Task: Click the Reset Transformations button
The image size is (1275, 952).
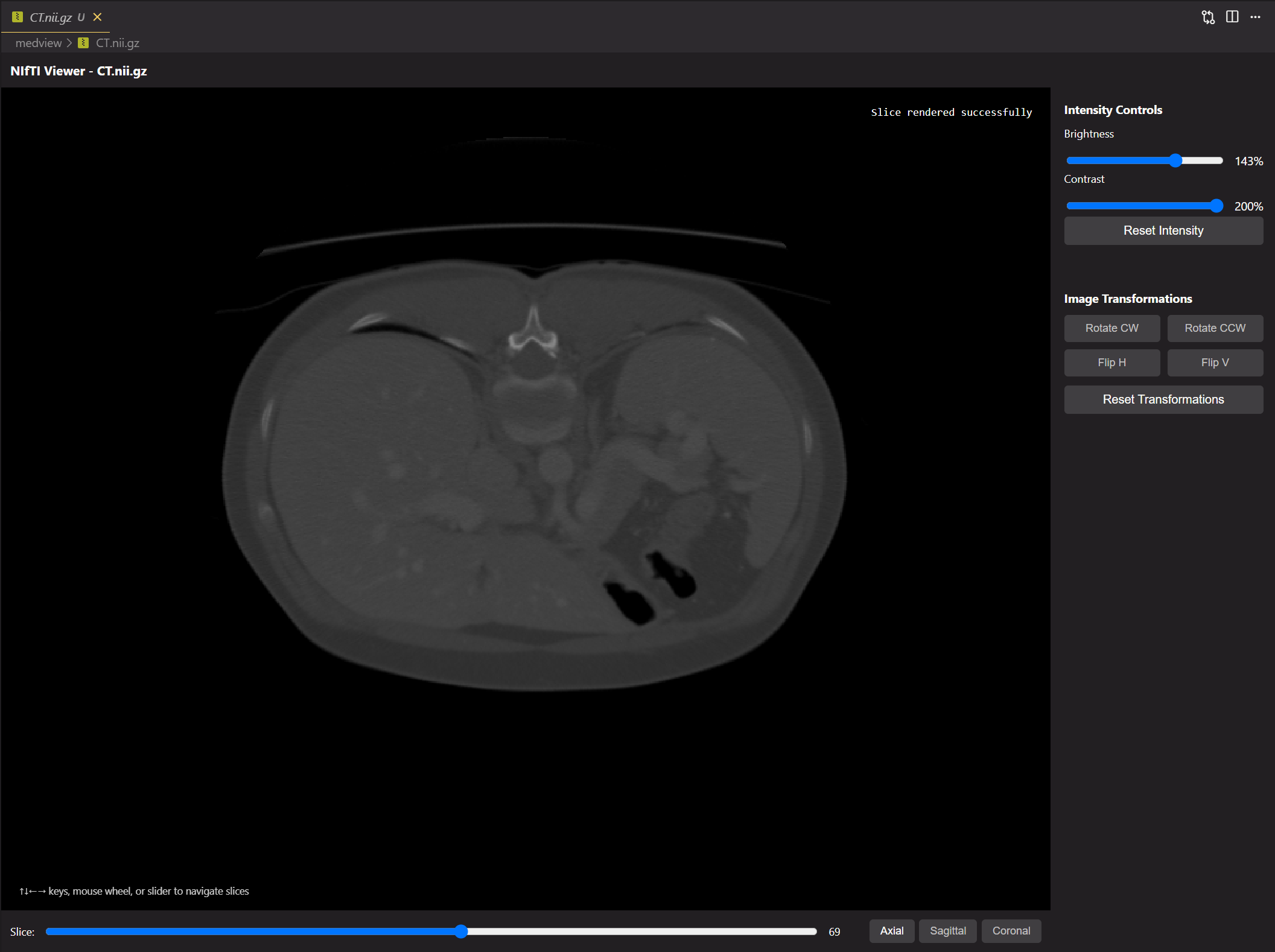Action: pyautogui.click(x=1163, y=399)
